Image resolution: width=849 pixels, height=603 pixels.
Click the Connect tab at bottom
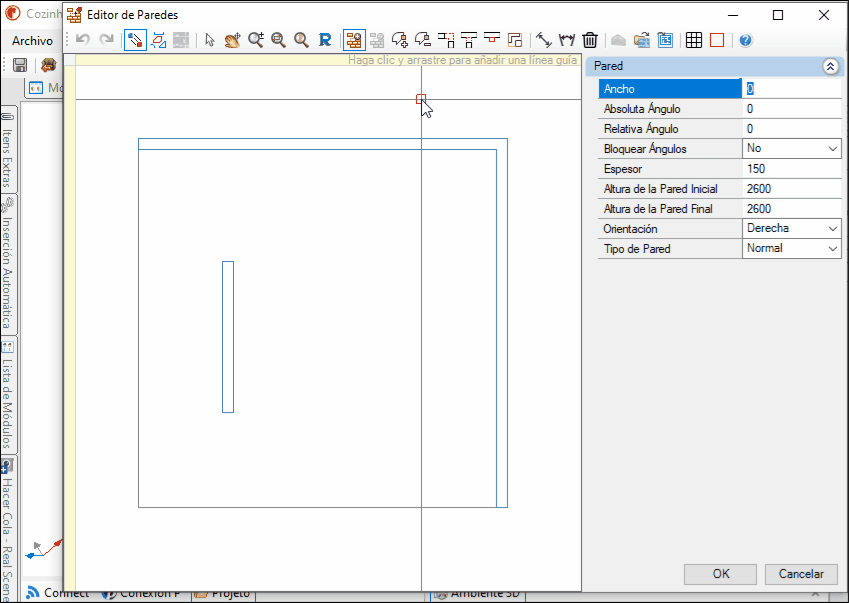pos(58,593)
